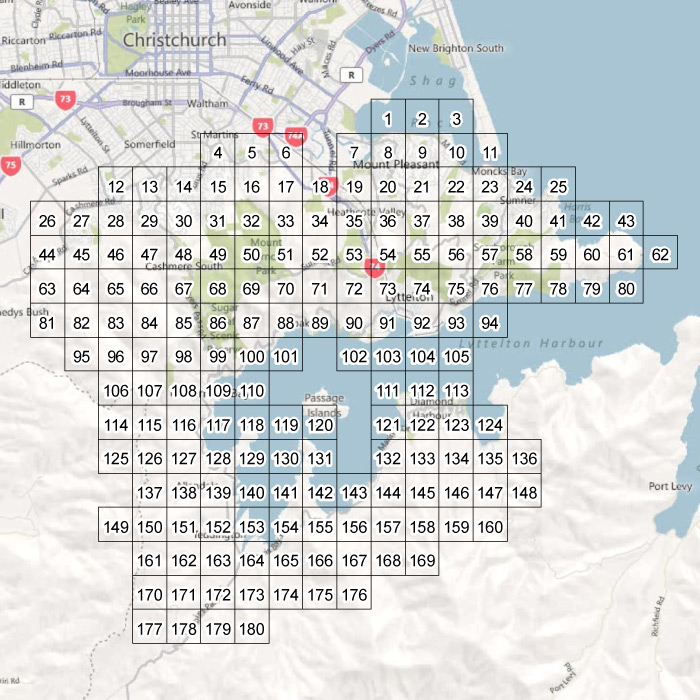Click the Moorhouse Ave label

pyautogui.click(x=158, y=73)
